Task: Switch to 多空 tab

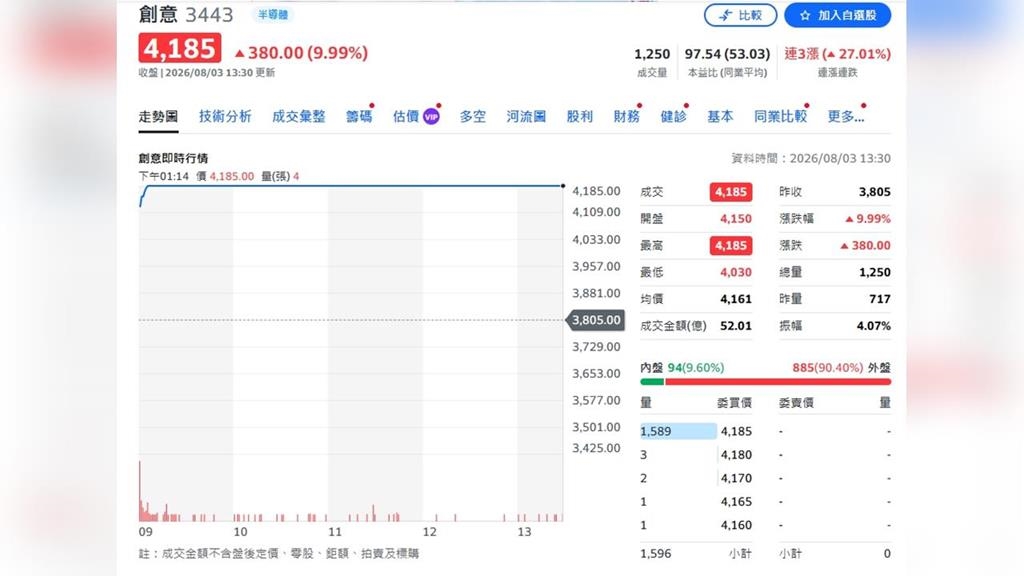Action: [472, 116]
